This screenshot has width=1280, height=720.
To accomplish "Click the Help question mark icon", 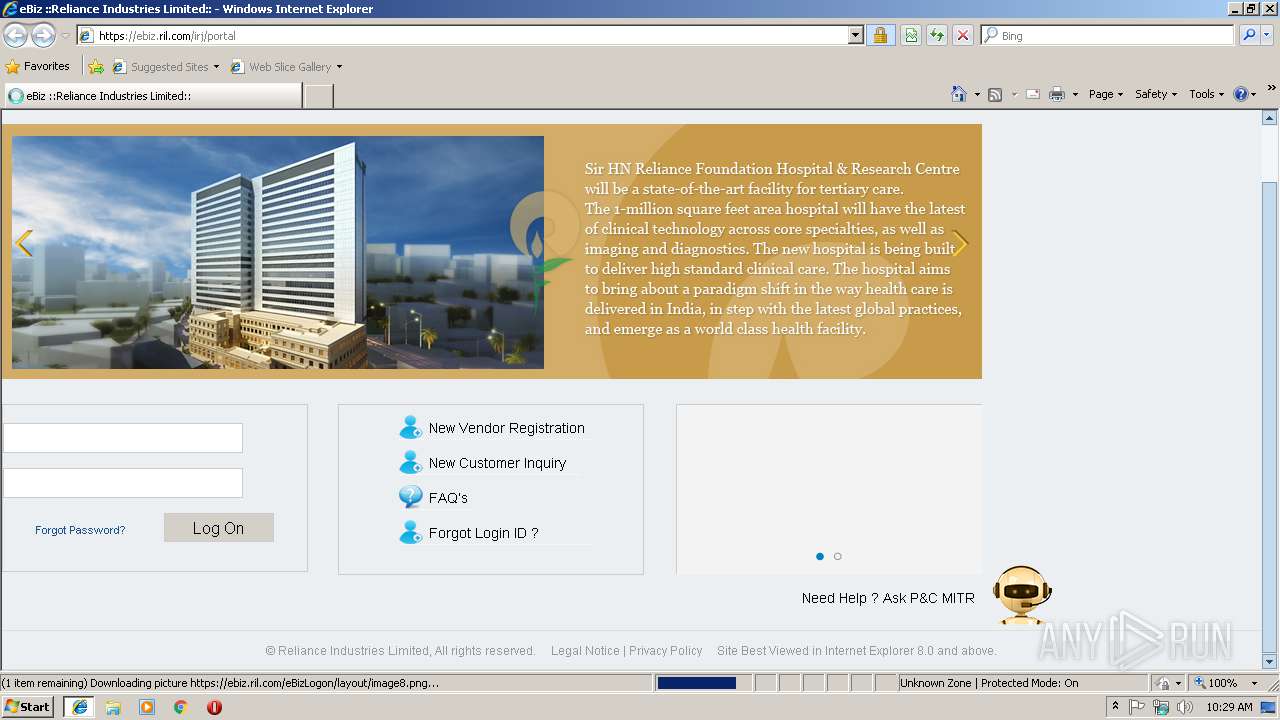I will tap(1241, 94).
